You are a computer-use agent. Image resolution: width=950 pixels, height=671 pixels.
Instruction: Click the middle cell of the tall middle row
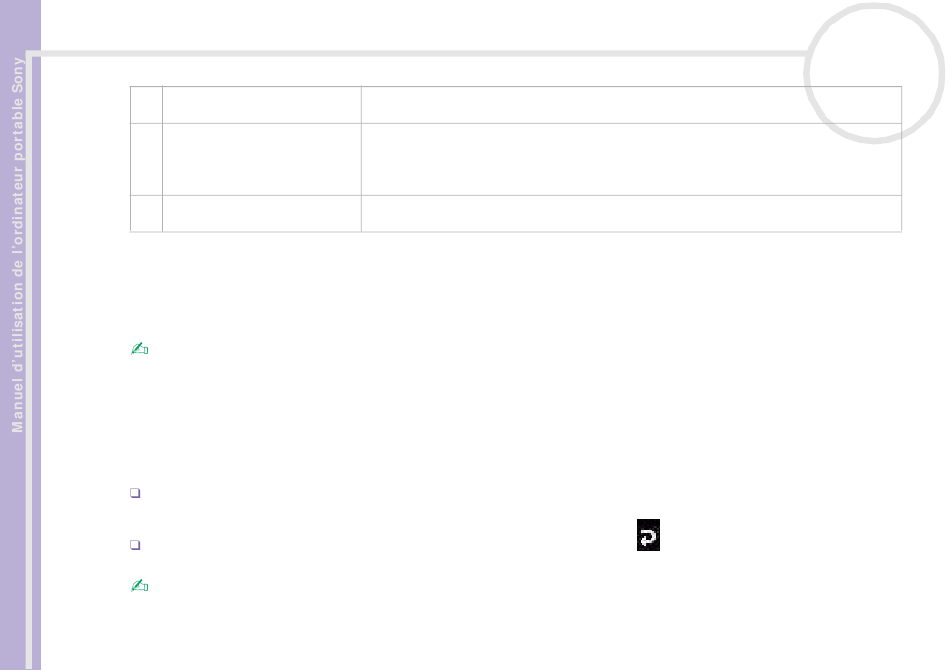click(262, 159)
